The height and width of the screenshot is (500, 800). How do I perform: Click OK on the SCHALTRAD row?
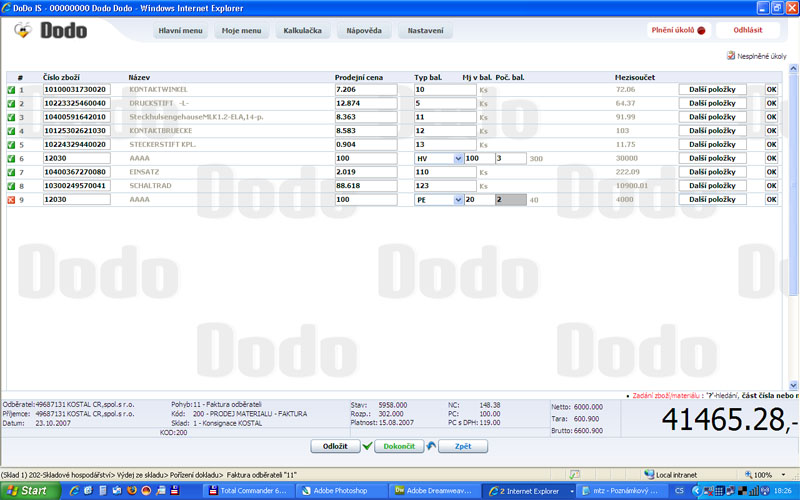[x=771, y=186]
